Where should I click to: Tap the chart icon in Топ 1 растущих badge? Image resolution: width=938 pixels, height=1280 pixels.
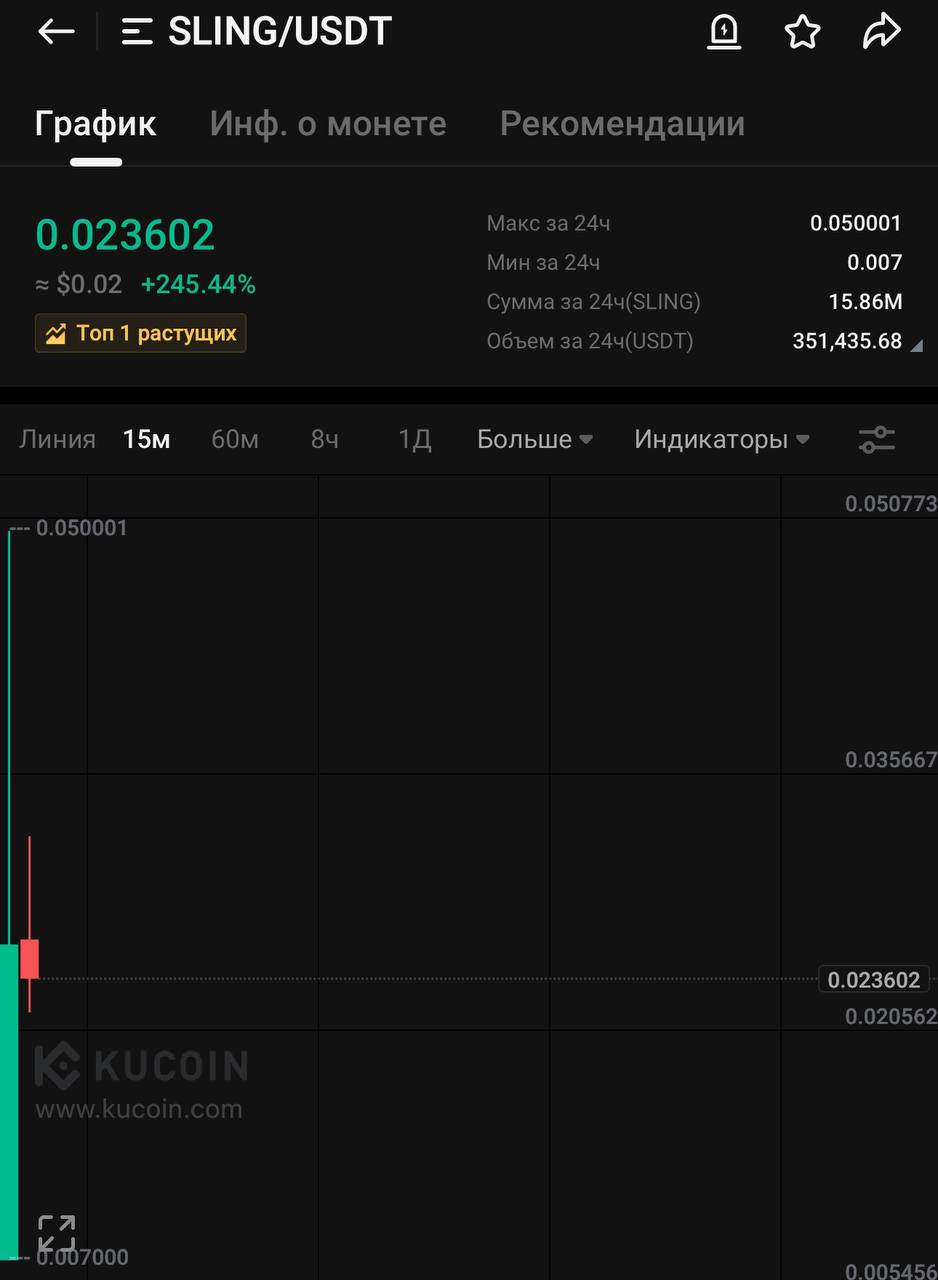[x=56, y=334]
